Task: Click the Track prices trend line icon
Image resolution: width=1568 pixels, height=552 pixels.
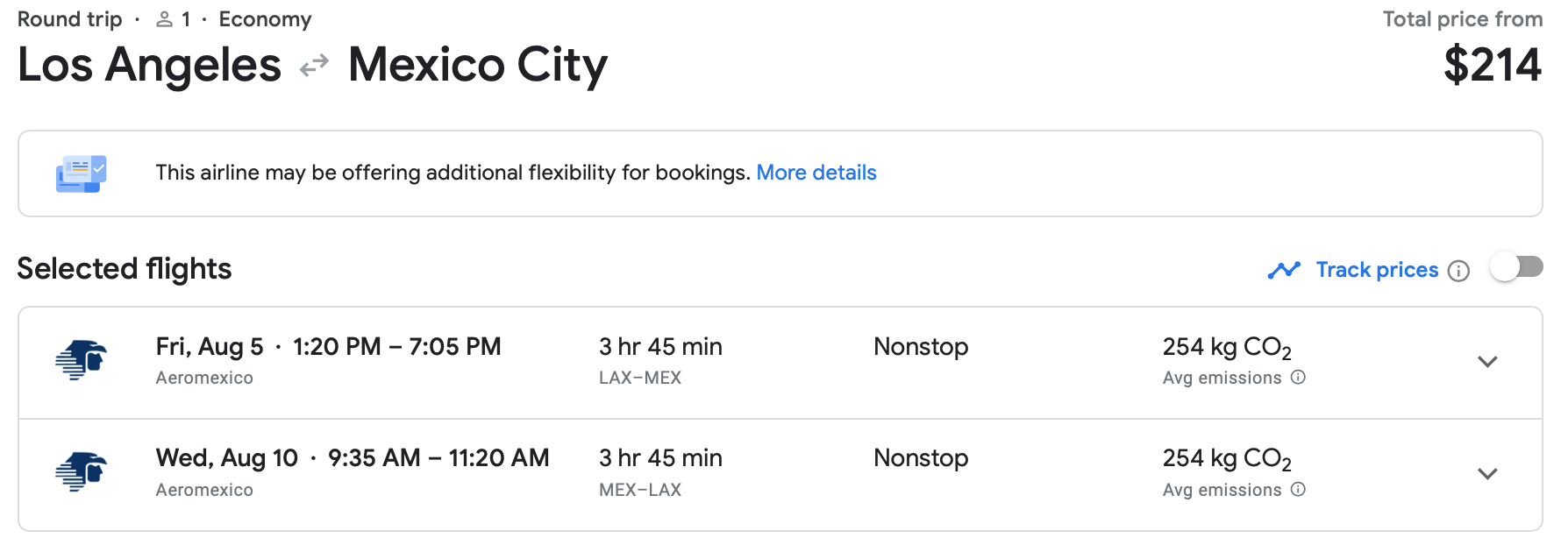Action: point(1284,270)
